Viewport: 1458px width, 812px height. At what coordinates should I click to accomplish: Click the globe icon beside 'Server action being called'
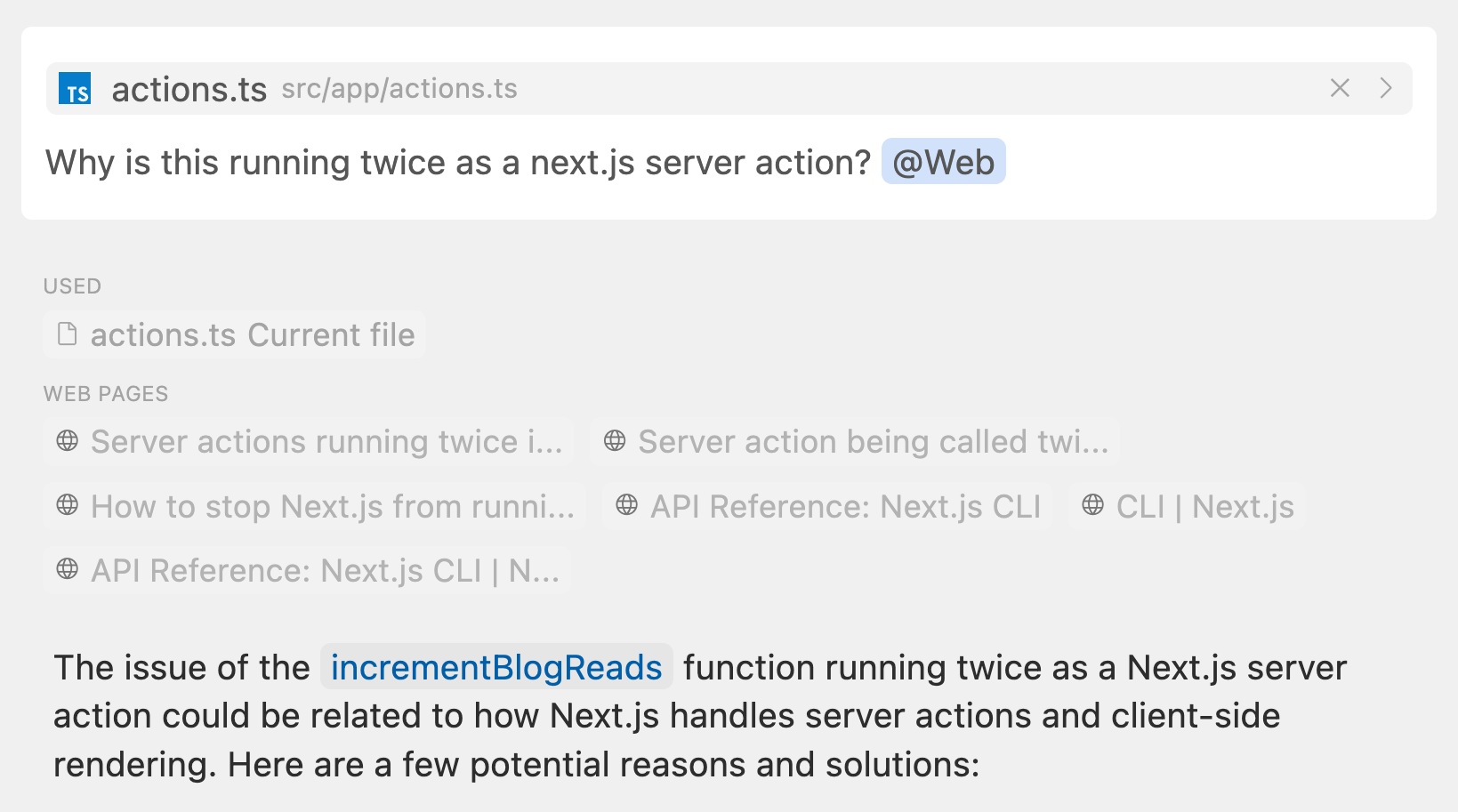(x=615, y=441)
